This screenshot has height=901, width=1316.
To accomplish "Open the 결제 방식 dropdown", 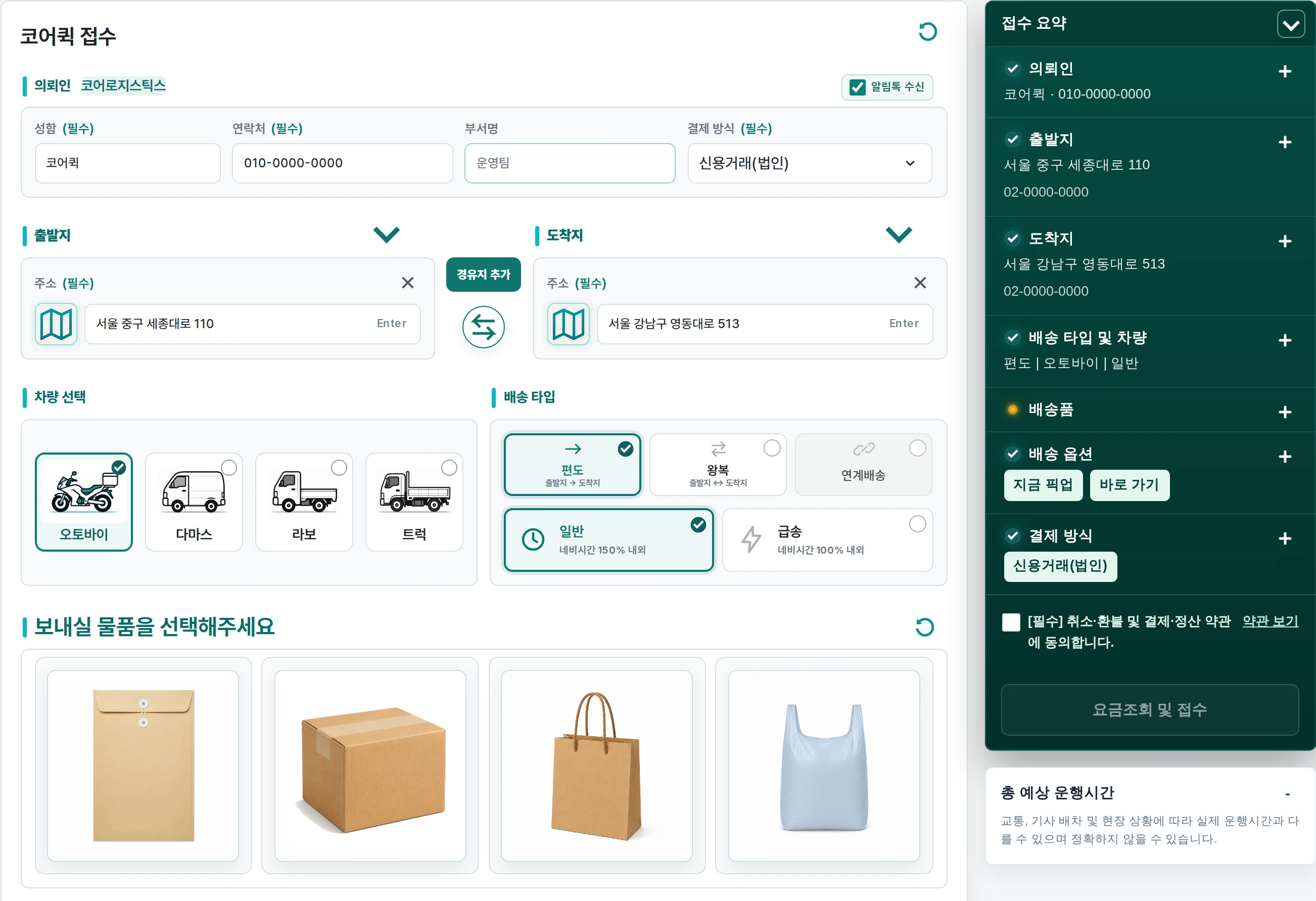I will (x=809, y=163).
